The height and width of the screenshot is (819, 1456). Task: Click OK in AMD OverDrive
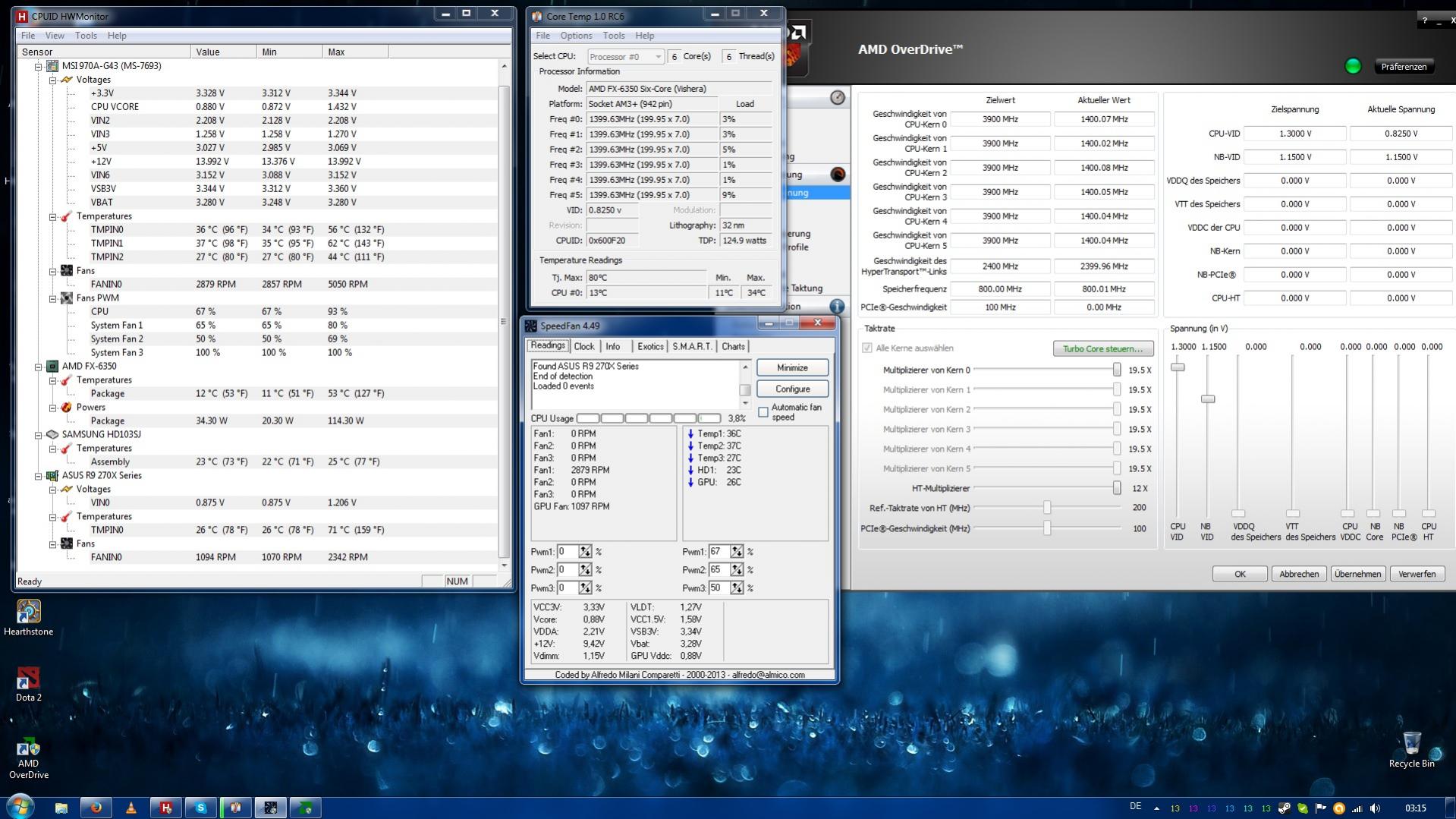[1240, 574]
